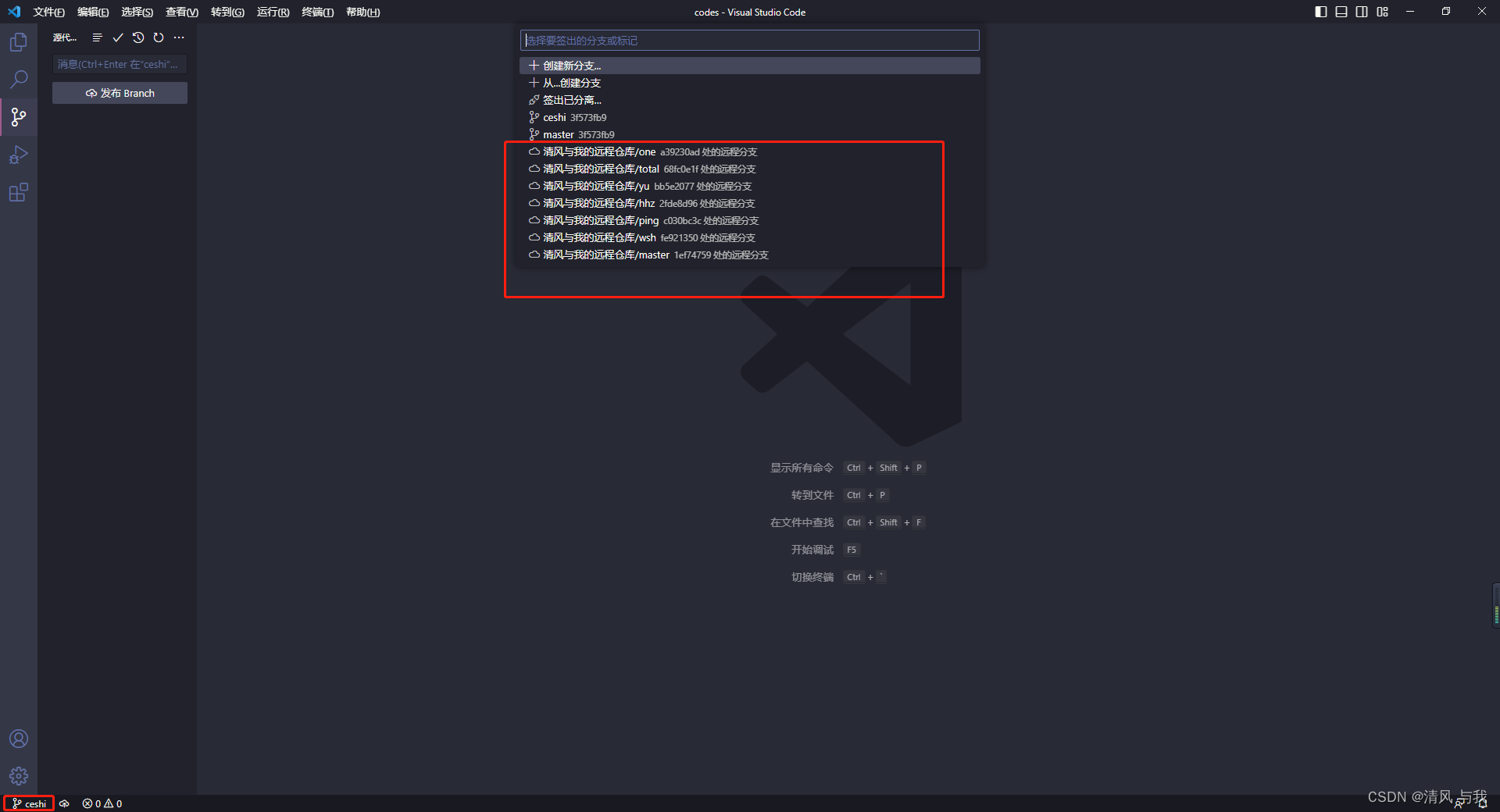
Task: Open the 转到(G) menu
Action: tap(227, 12)
